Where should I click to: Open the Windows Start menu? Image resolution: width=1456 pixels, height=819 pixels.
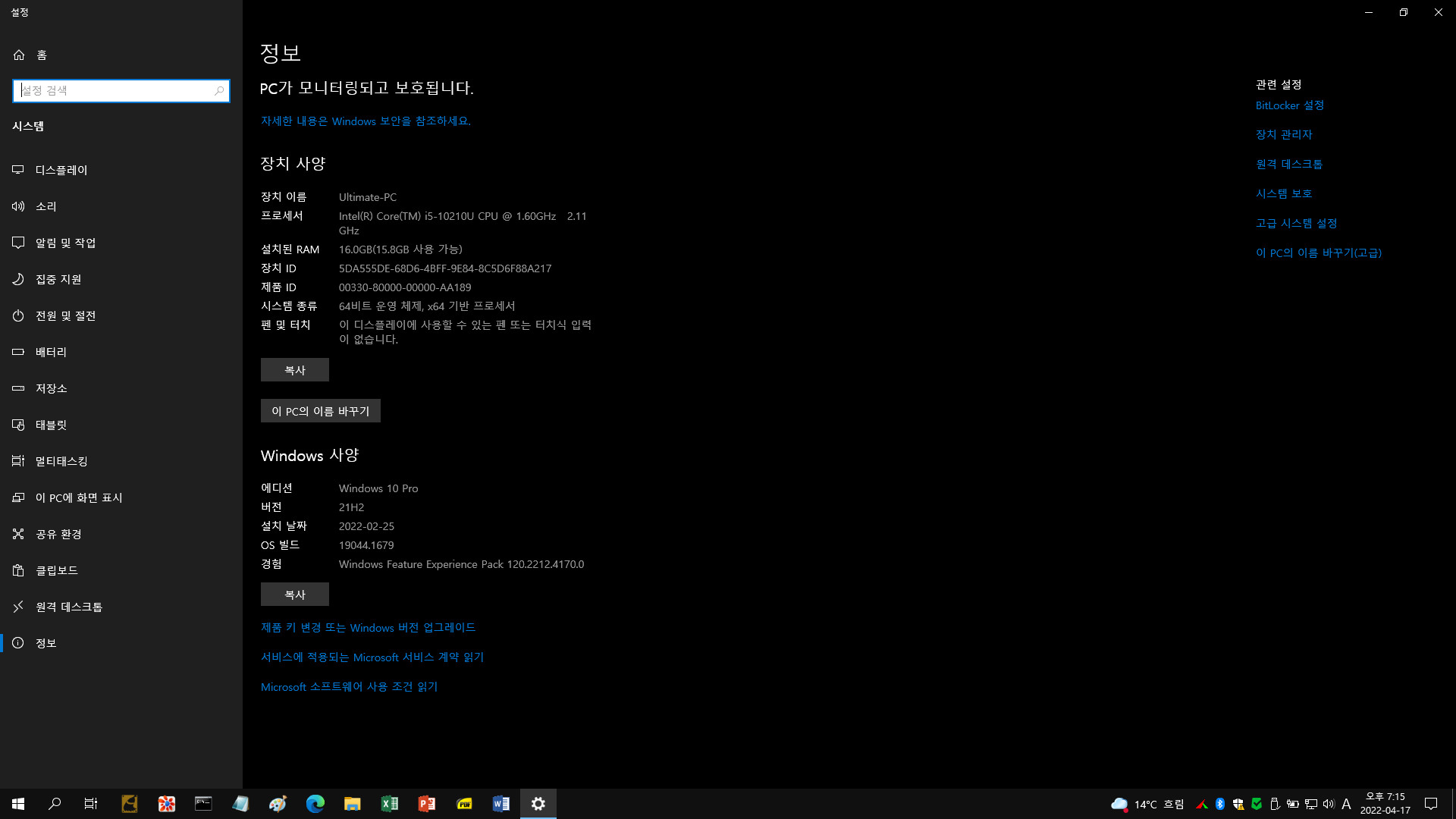[18, 804]
